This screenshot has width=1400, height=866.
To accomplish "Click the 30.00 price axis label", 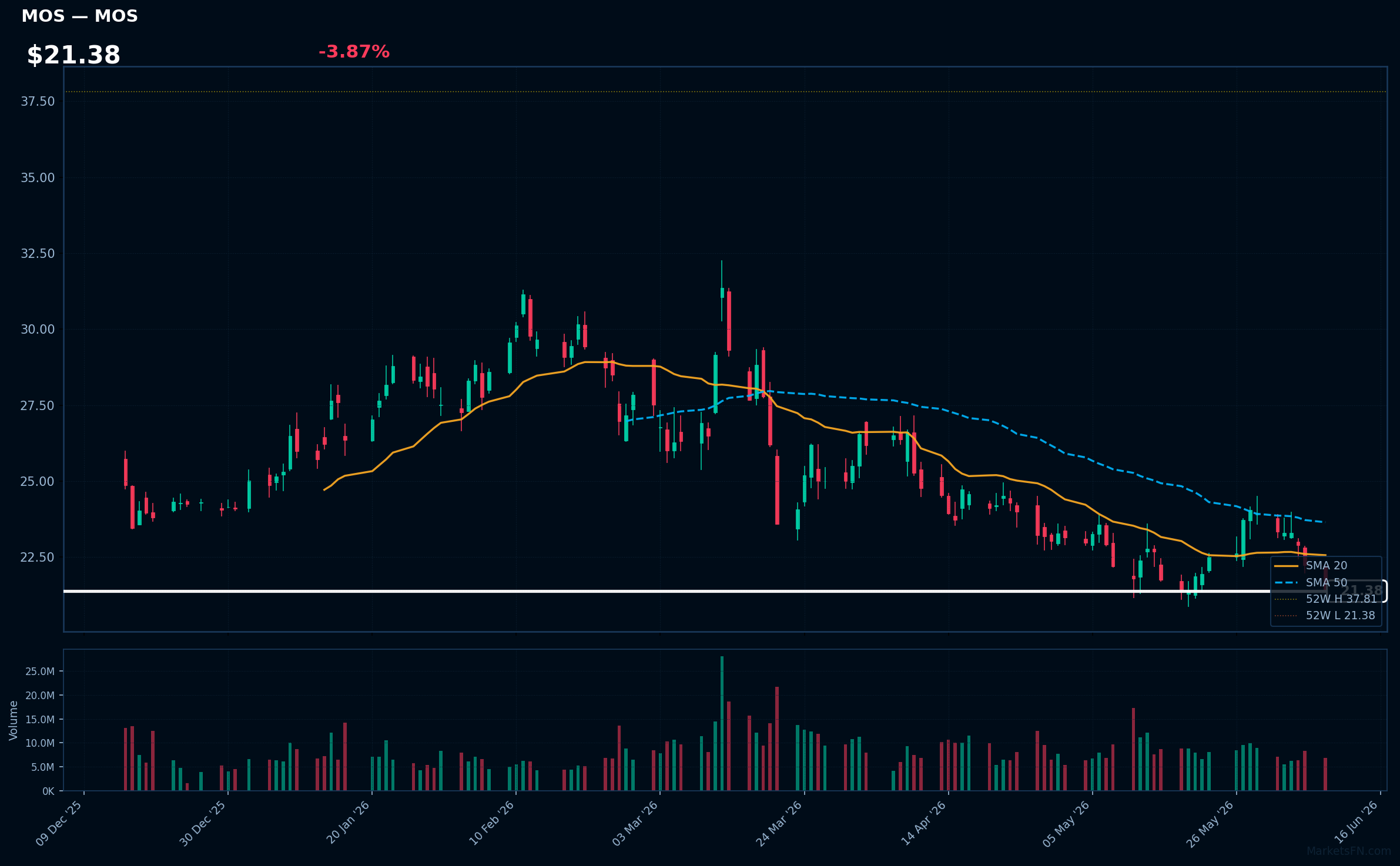I will coord(38,329).
